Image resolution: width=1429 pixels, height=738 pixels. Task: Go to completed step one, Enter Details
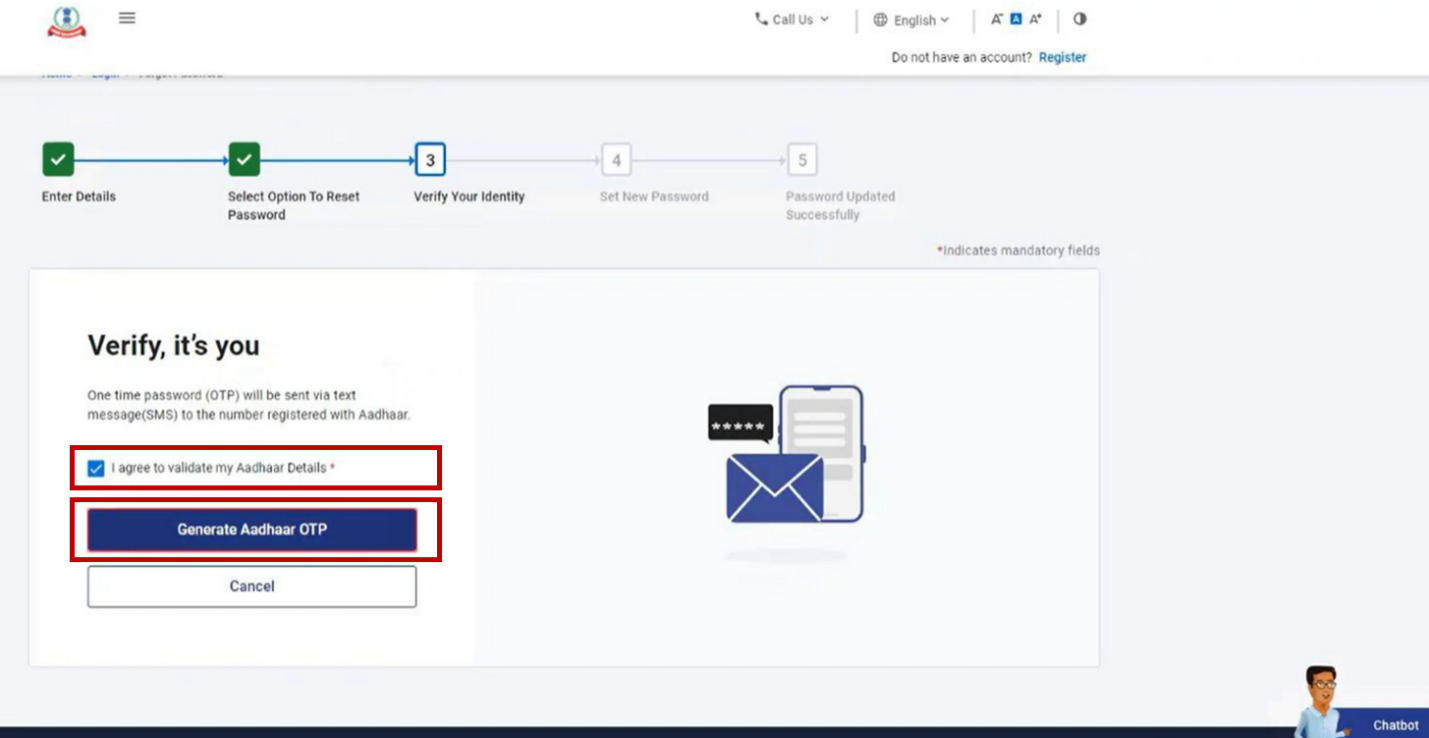point(58,159)
